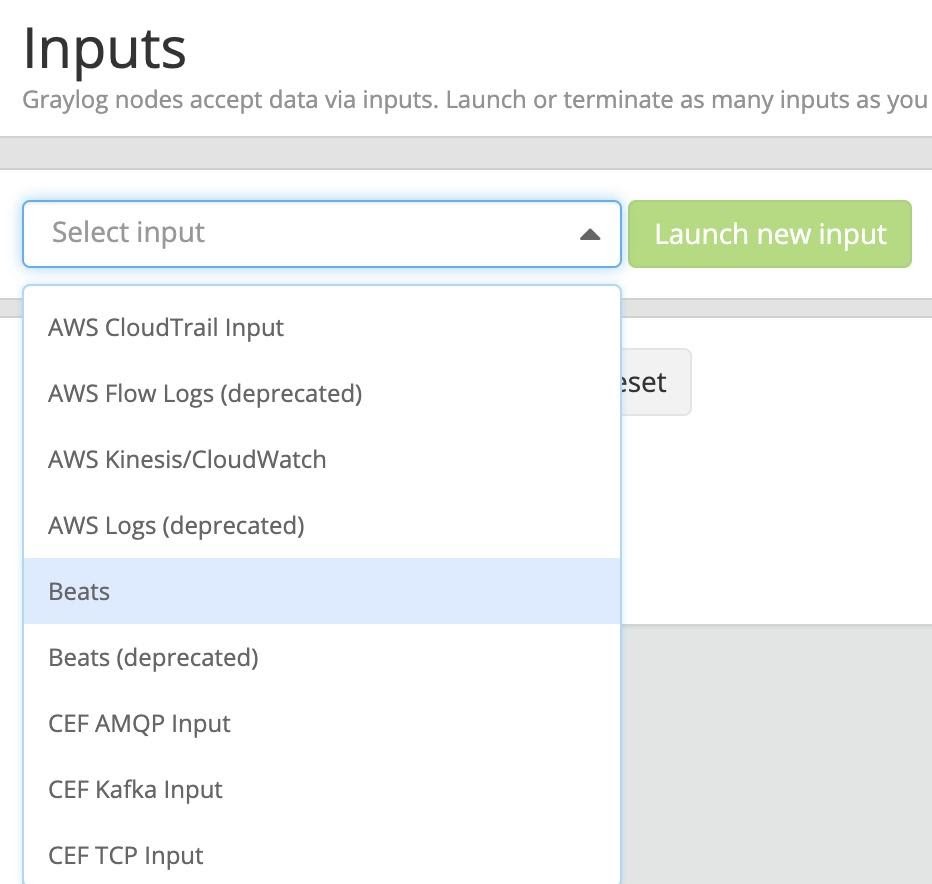The image size is (932, 884).
Task: Select the Beats (deprecated) option
Action: click(x=153, y=658)
